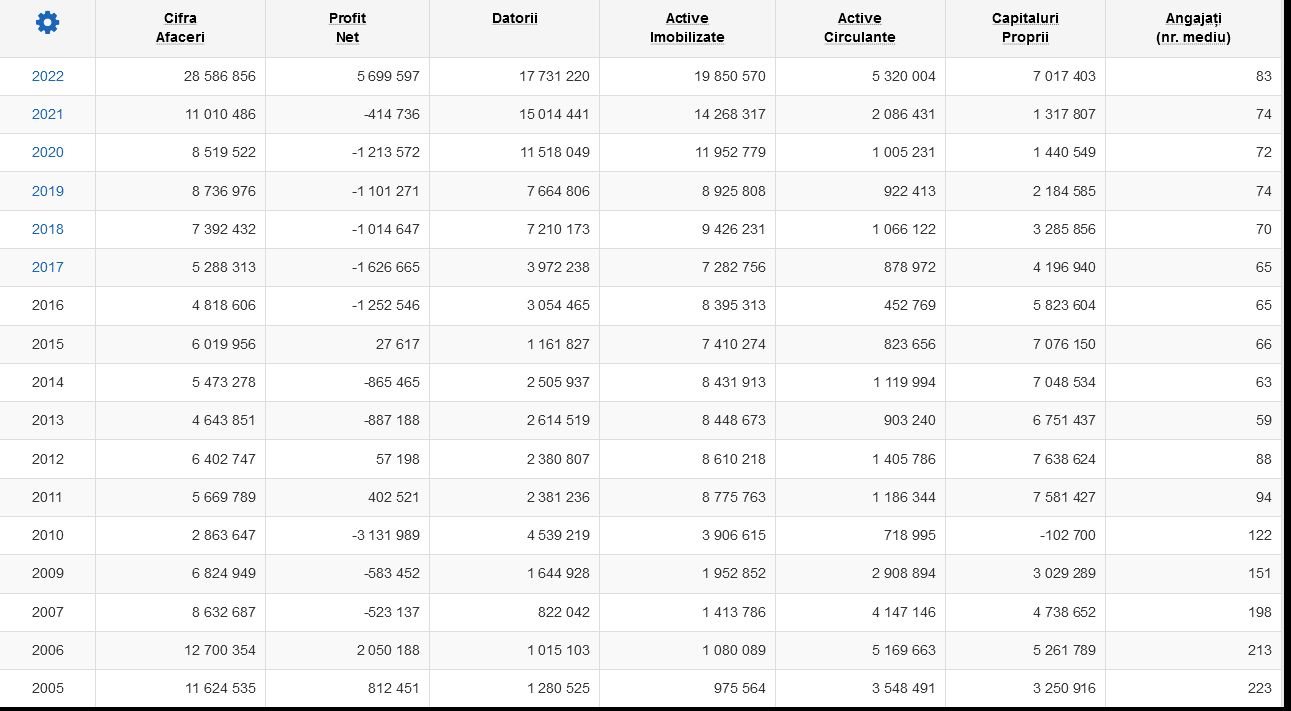The width and height of the screenshot is (1291, 711).
Task: Select net profit value -1 626 665
Action: (x=386, y=267)
